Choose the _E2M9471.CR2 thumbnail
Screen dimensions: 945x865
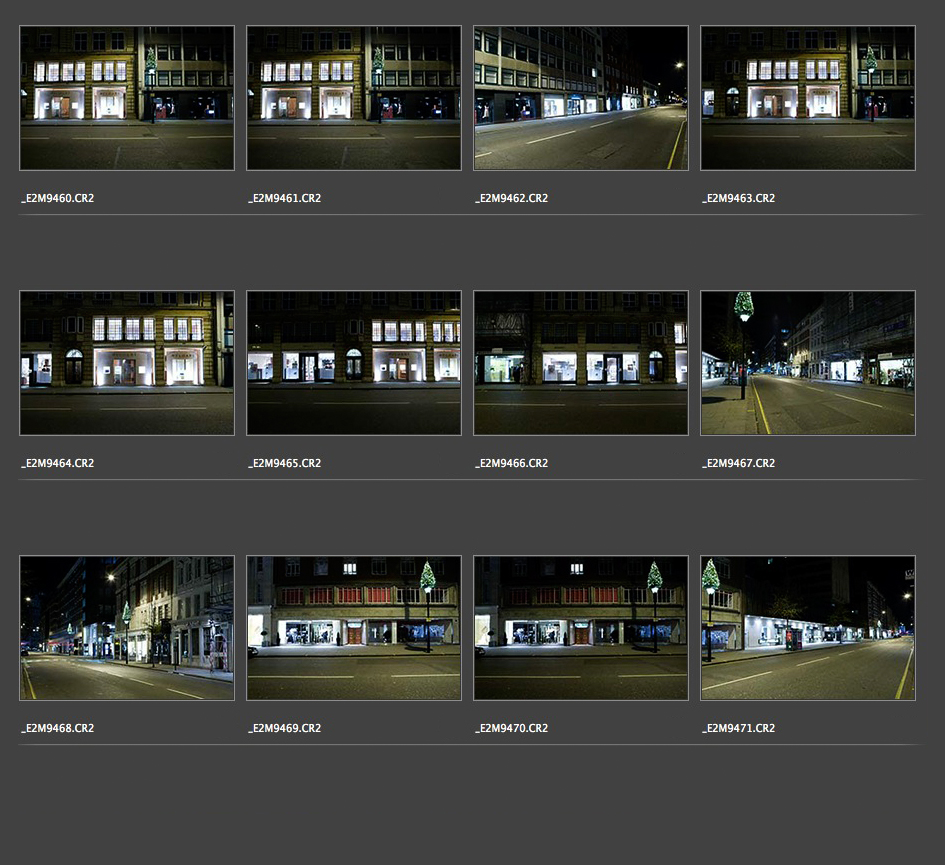[808, 628]
